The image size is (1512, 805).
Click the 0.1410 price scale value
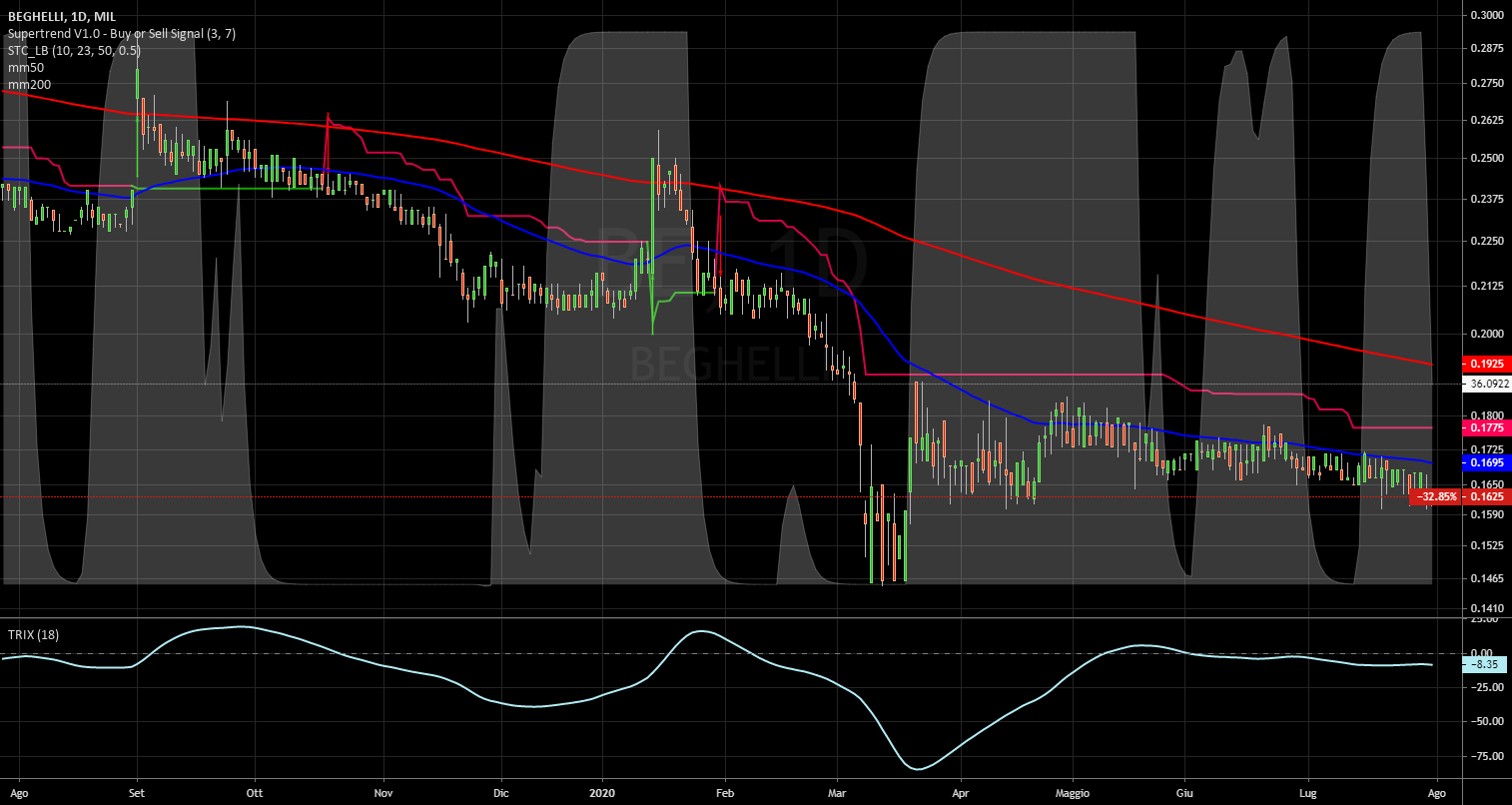pyautogui.click(x=1487, y=608)
